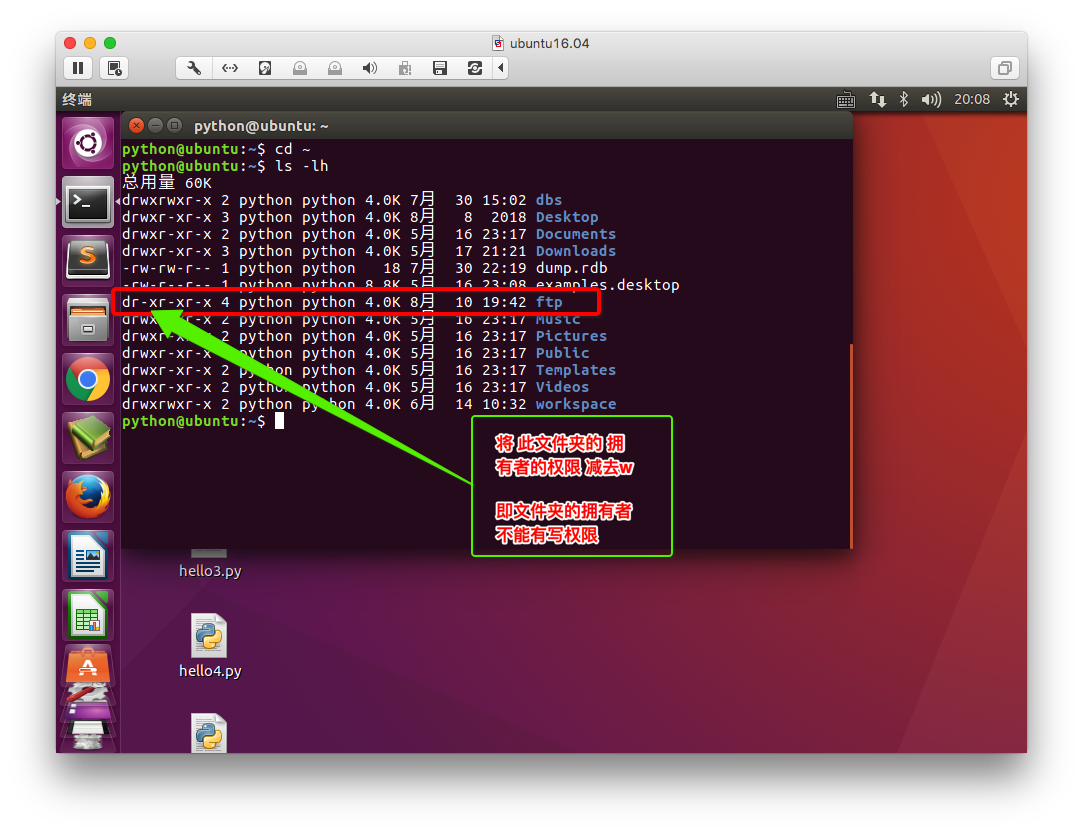Collapse the VM toolbar device arrow
Viewport: 1083px width, 833px height.
(x=500, y=68)
